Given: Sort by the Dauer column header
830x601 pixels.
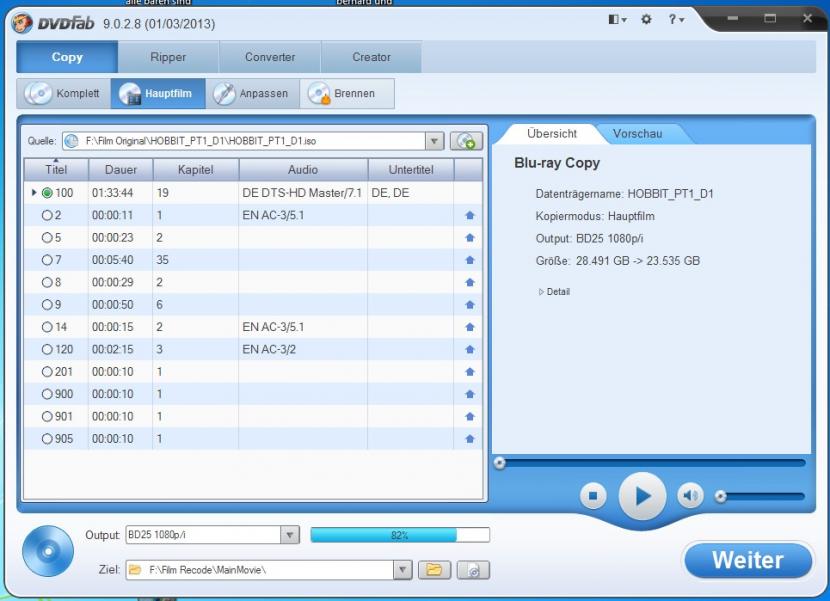Looking at the screenshot, I should coord(121,170).
